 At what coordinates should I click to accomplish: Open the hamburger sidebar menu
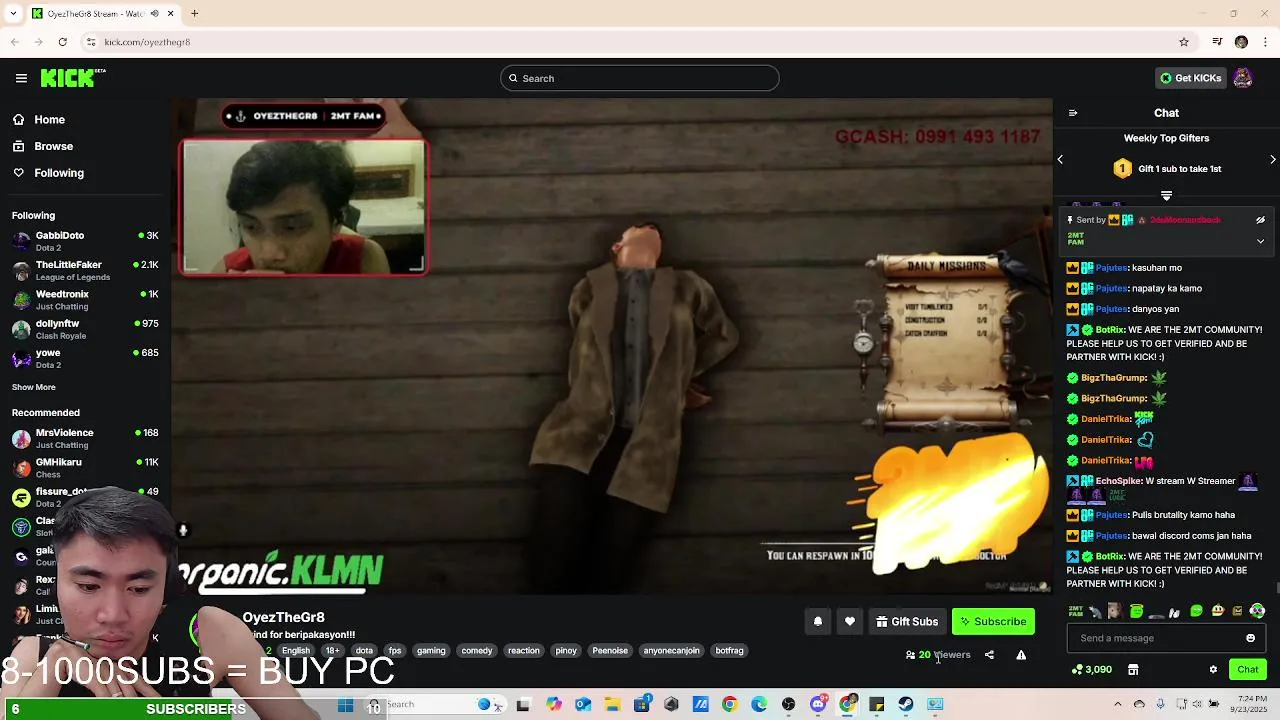coord(21,78)
